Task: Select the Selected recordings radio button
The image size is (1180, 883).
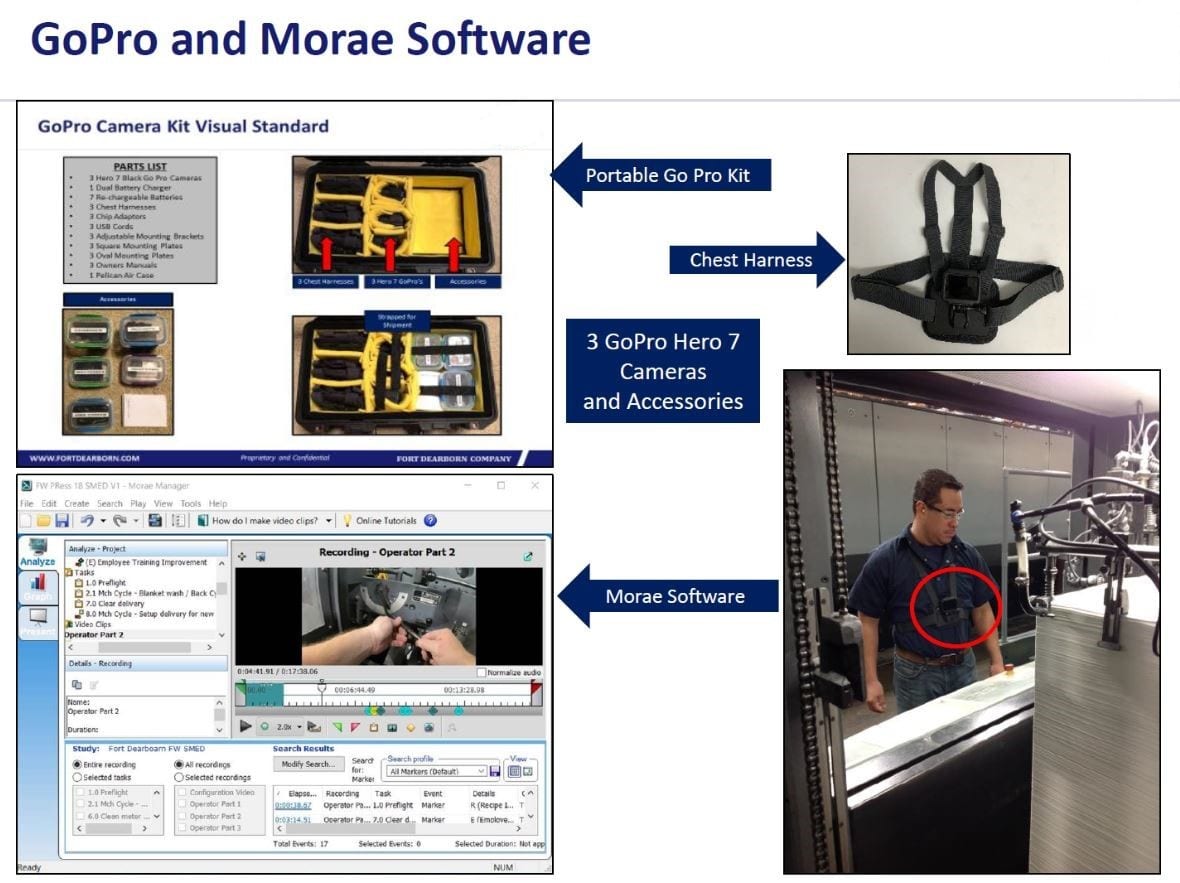Action: tap(179, 777)
